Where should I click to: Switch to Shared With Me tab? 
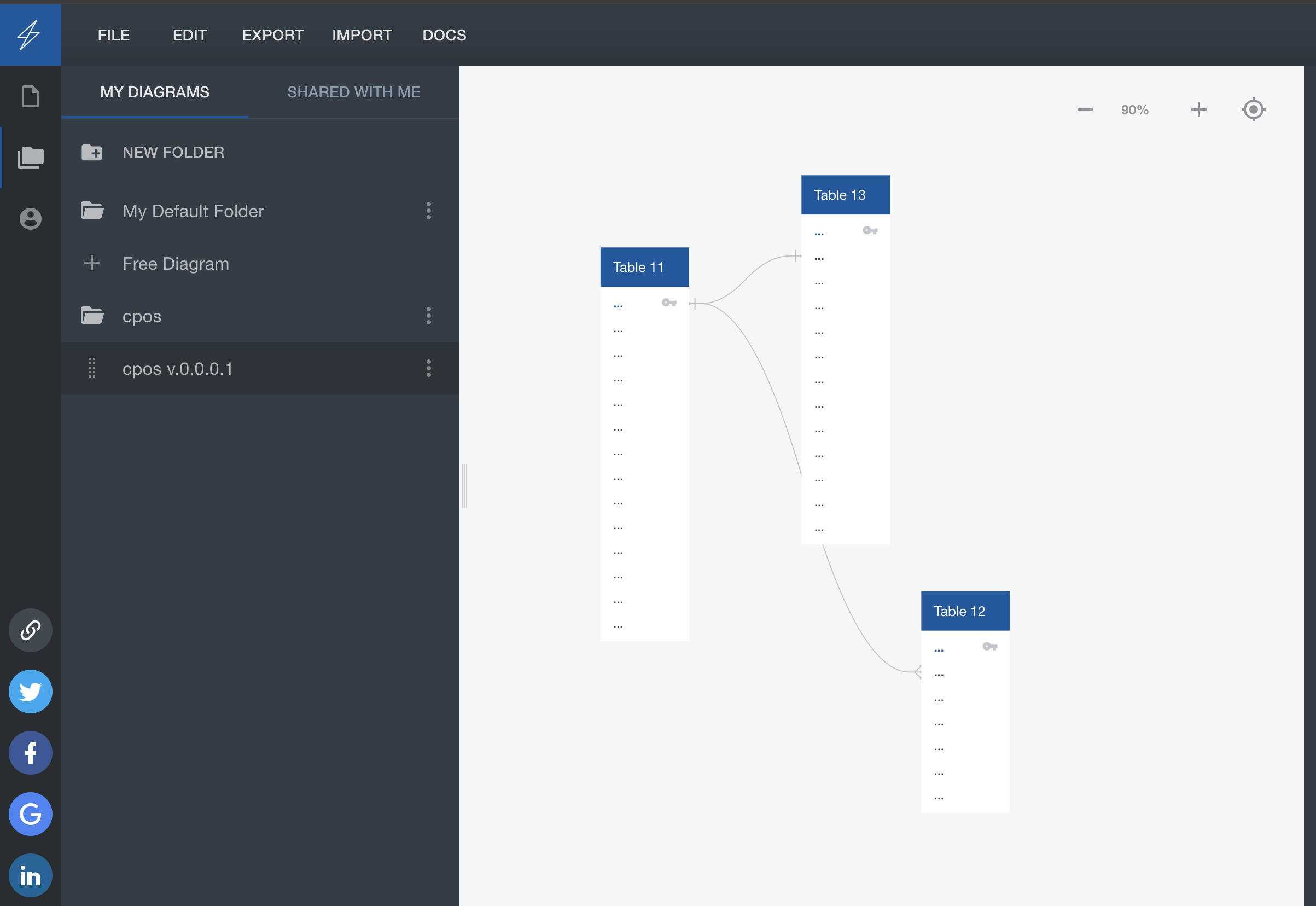pos(353,92)
